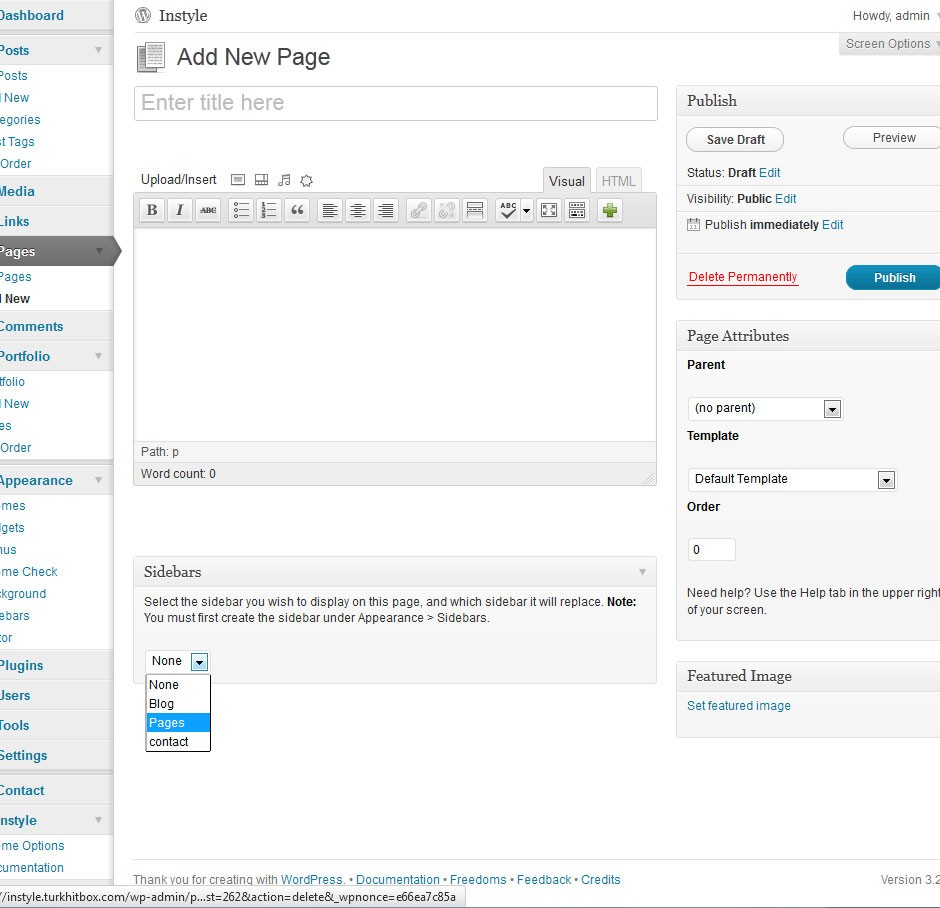Collapse the Pages menu arrow
Viewport: 940px width, 908px height.
98,251
